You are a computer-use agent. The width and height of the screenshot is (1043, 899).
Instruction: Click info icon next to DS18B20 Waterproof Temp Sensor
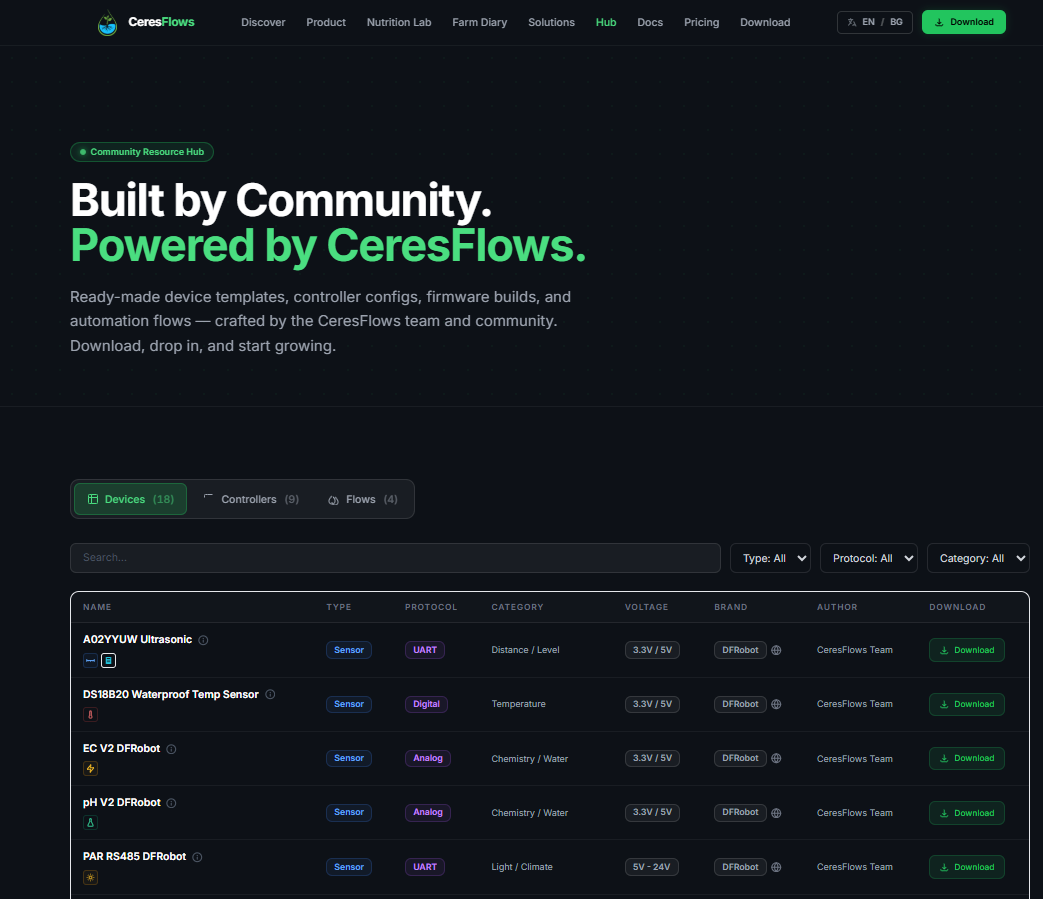pos(270,694)
